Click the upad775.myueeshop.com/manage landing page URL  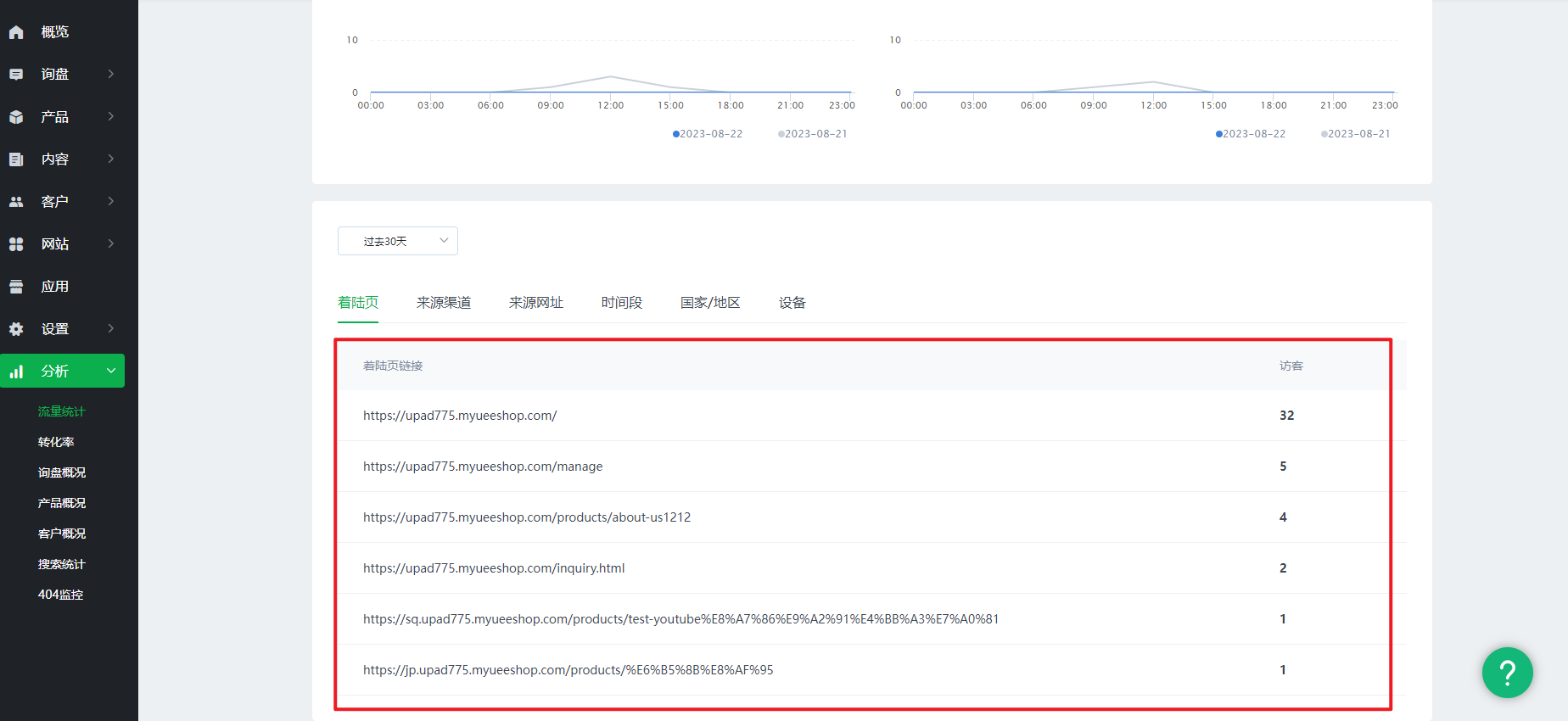(x=483, y=467)
